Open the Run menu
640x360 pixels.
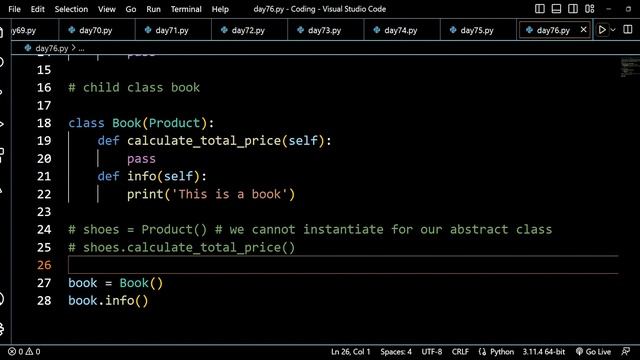[x=153, y=9]
